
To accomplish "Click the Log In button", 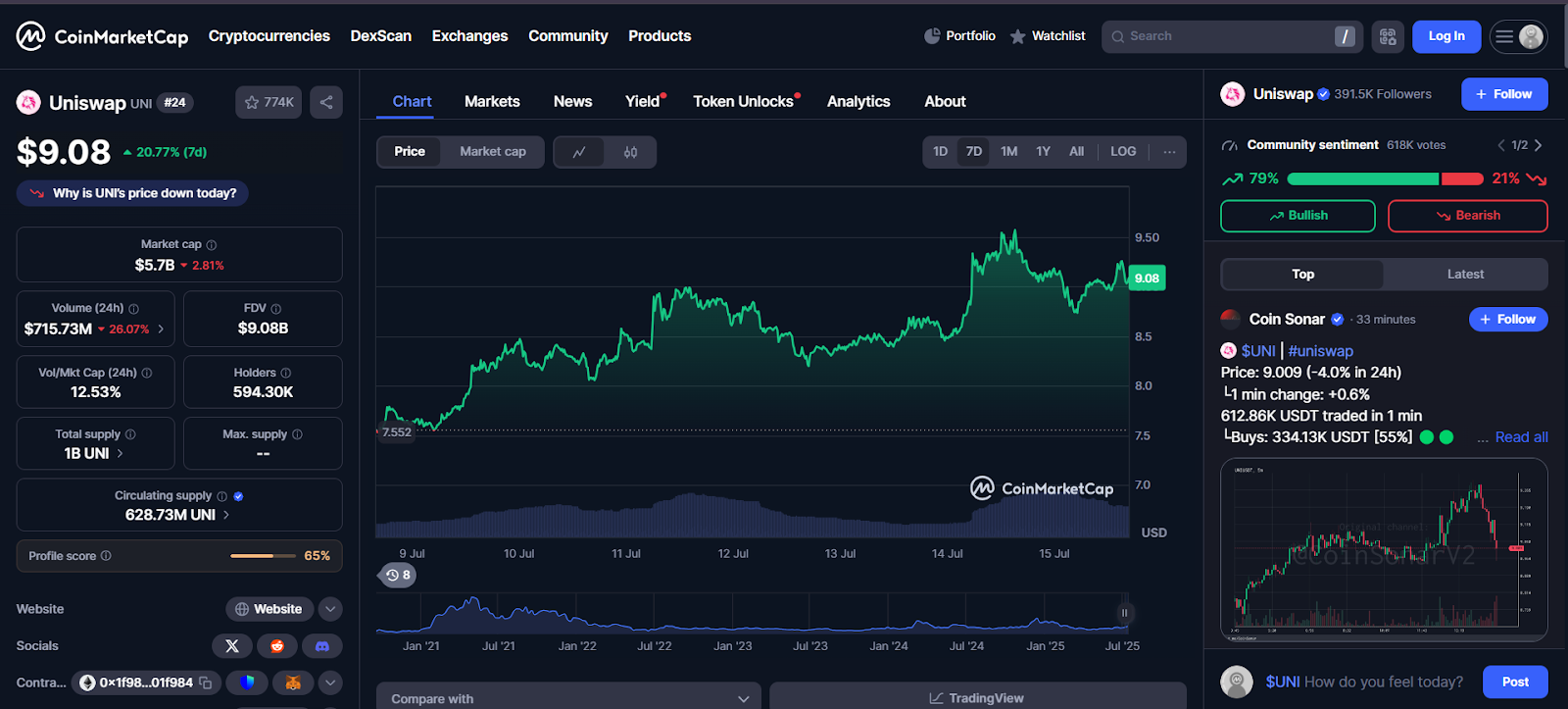I will pos(1446,36).
